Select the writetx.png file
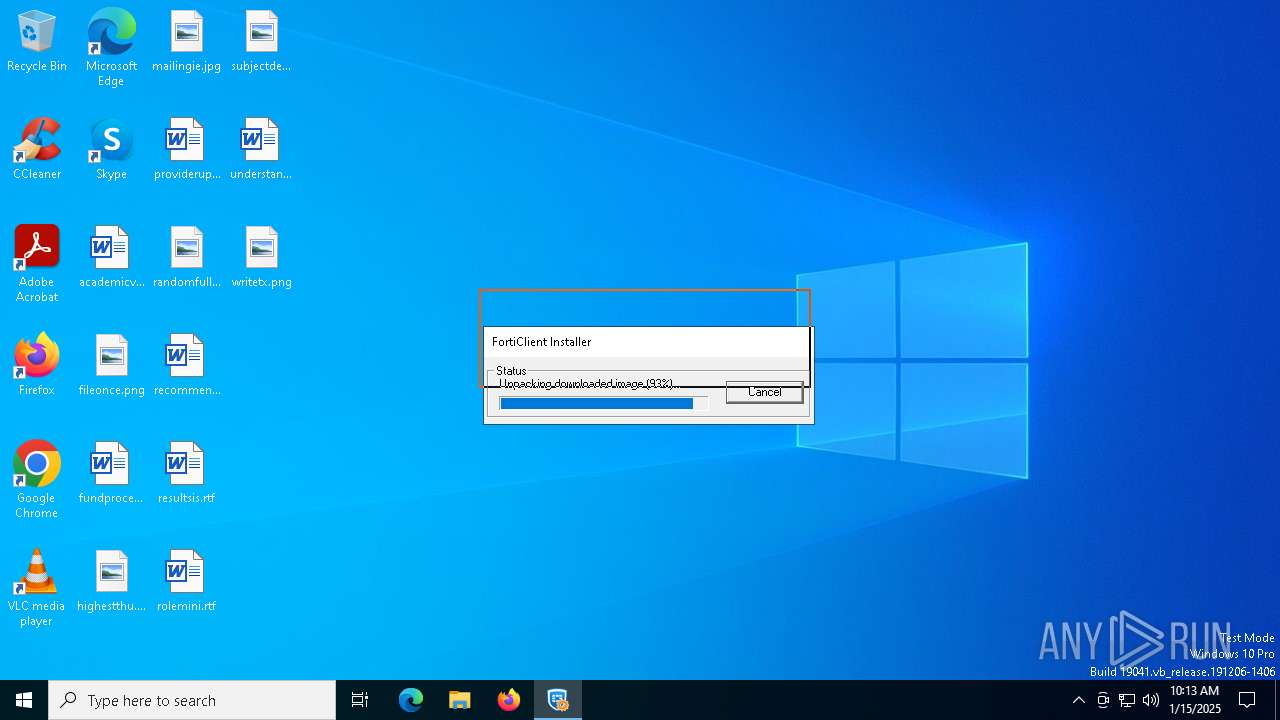This screenshot has height=720, width=1280. [261, 258]
